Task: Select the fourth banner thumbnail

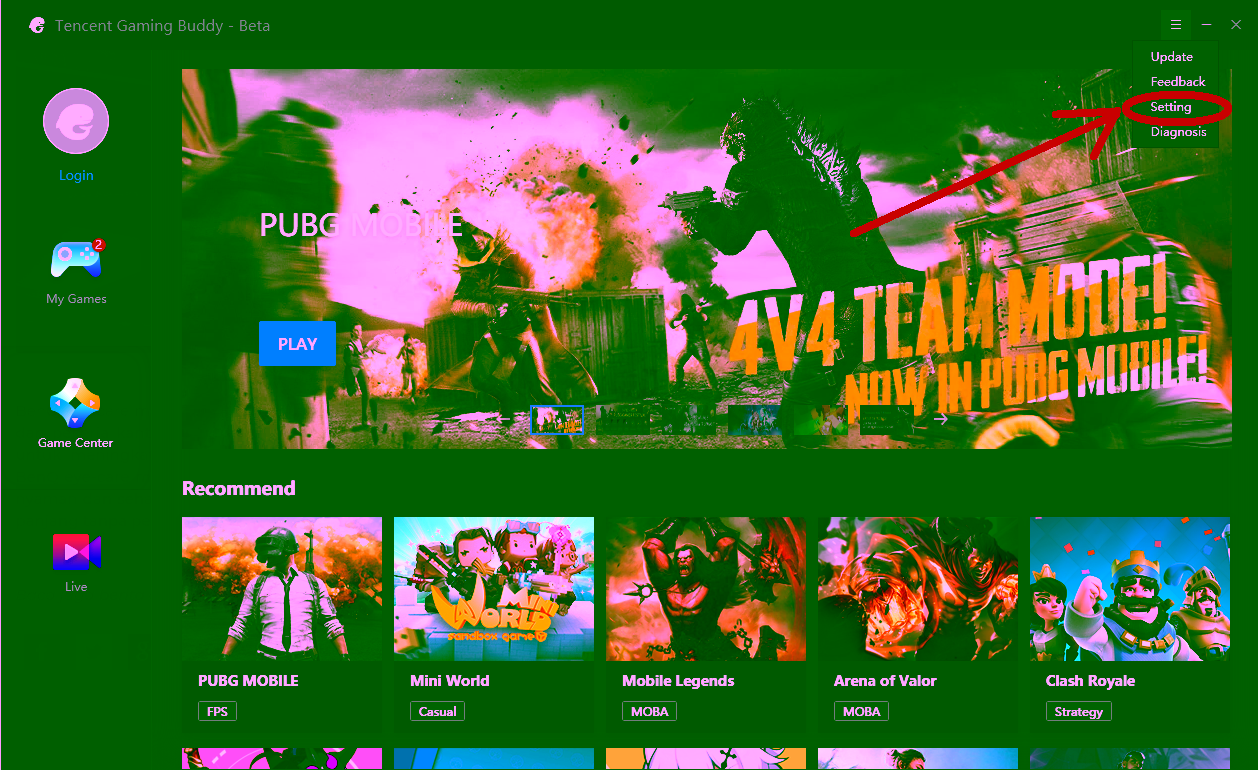Action: pos(755,420)
